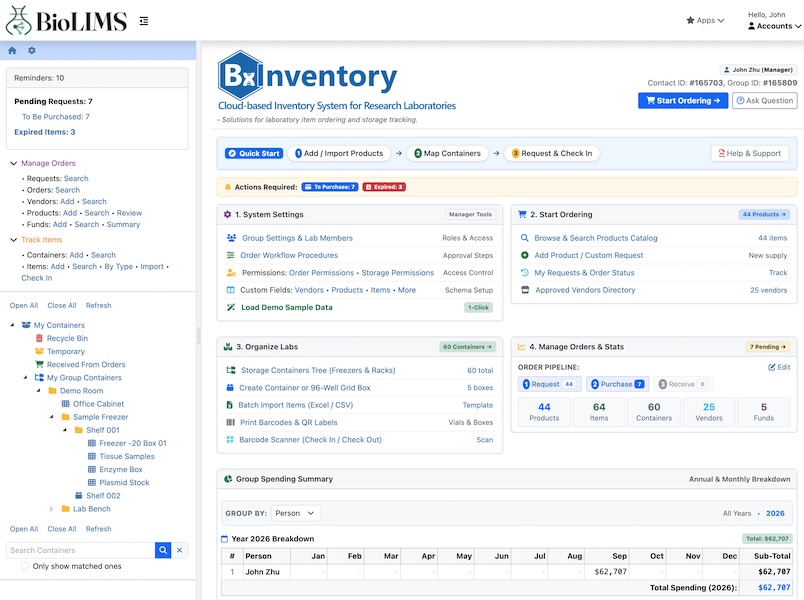
Task: Click the Start Ordering button
Action: (x=683, y=101)
